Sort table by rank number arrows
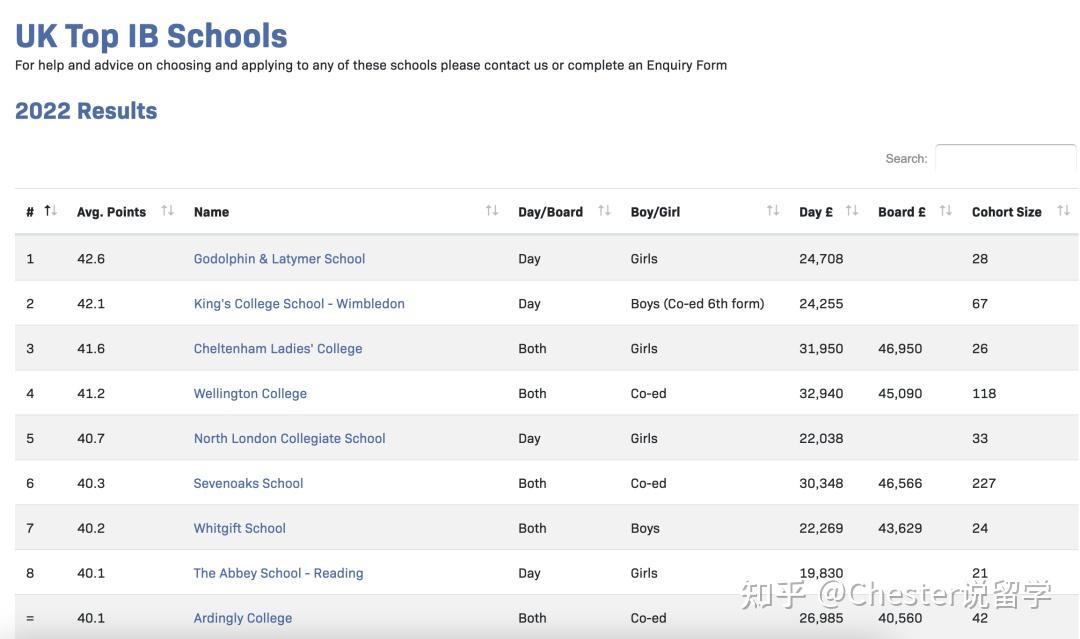 [50, 211]
